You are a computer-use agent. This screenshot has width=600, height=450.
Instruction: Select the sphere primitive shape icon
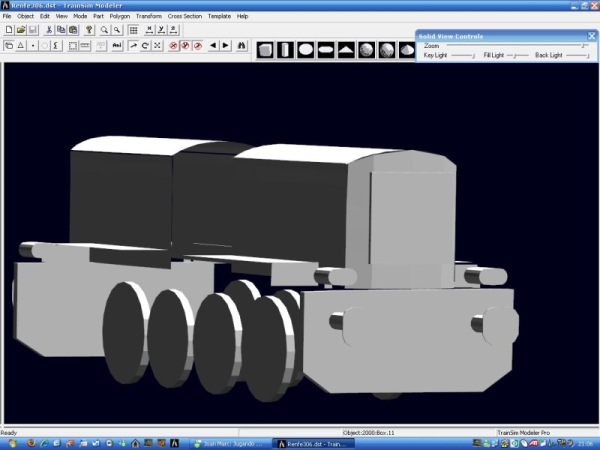click(365, 49)
